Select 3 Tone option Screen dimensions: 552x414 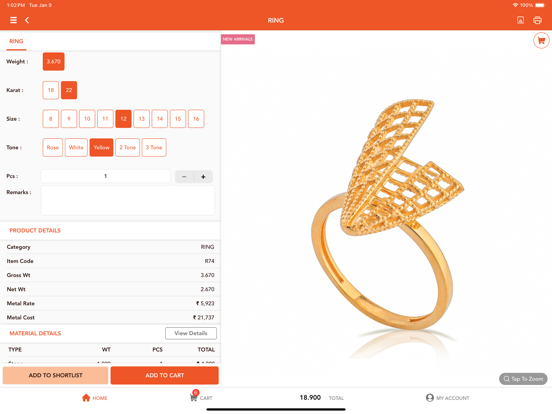click(154, 148)
